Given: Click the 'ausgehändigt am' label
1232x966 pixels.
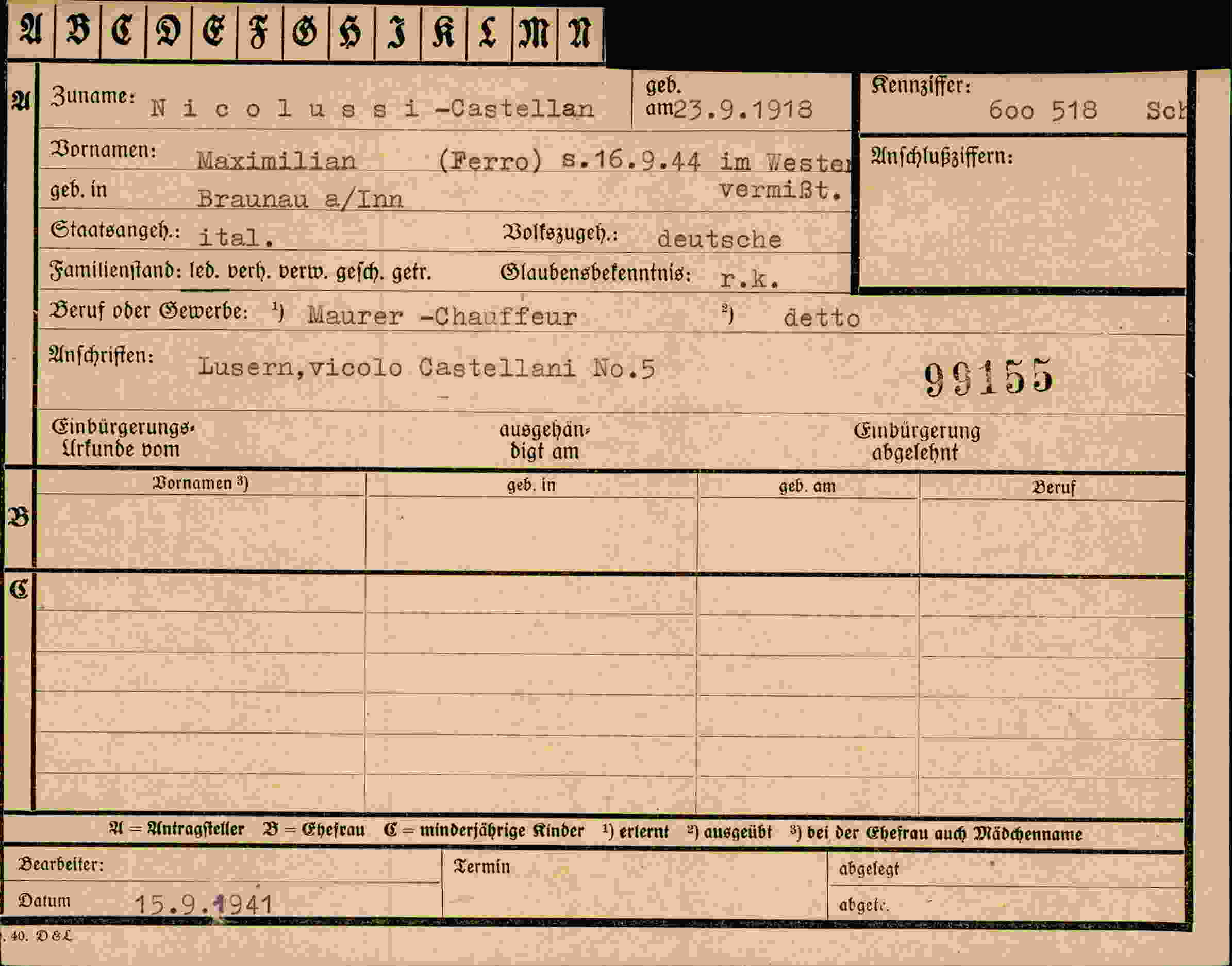Looking at the screenshot, I should point(544,441).
